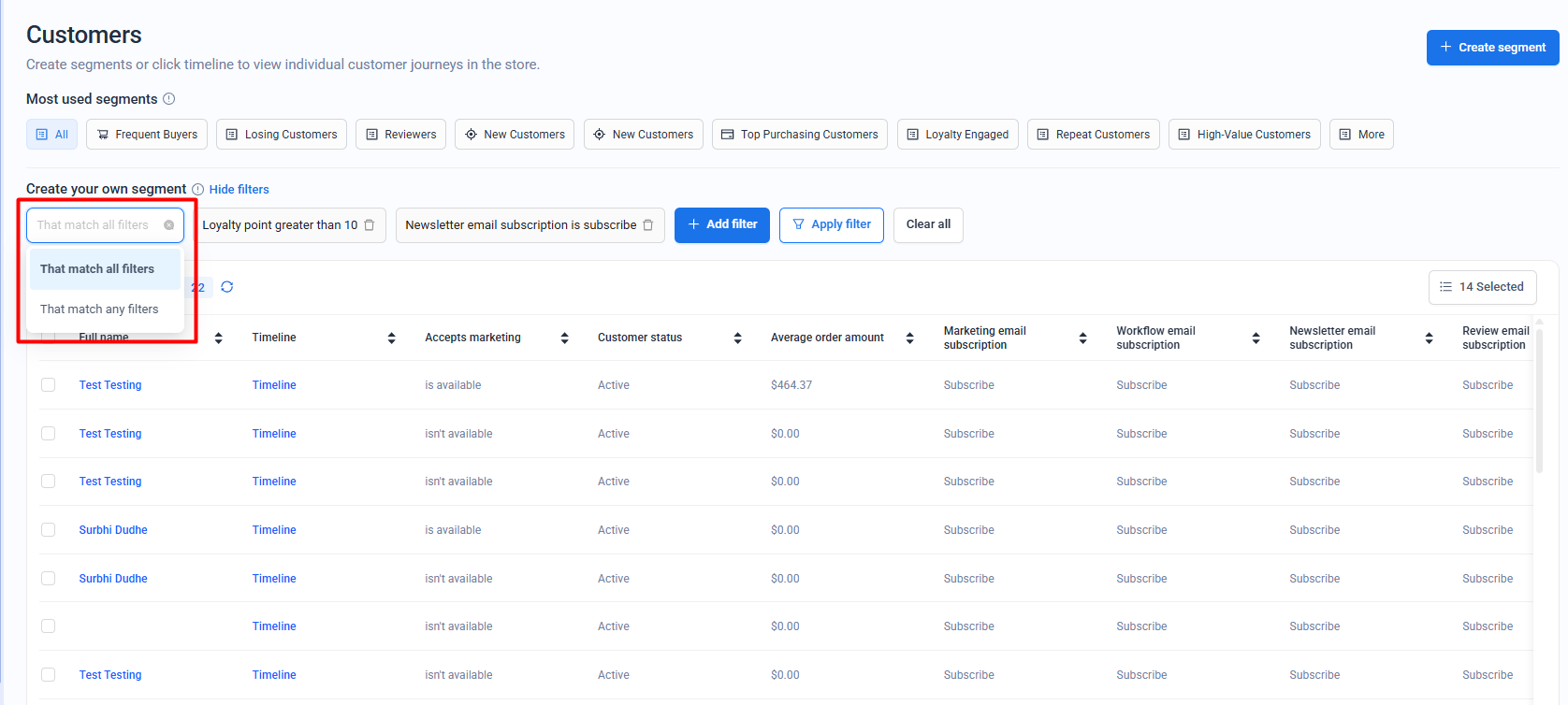Image resolution: width=1568 pixels, height=705 pixels.
Task: Click info icon next to Most used segments
Action: point(169,99)
